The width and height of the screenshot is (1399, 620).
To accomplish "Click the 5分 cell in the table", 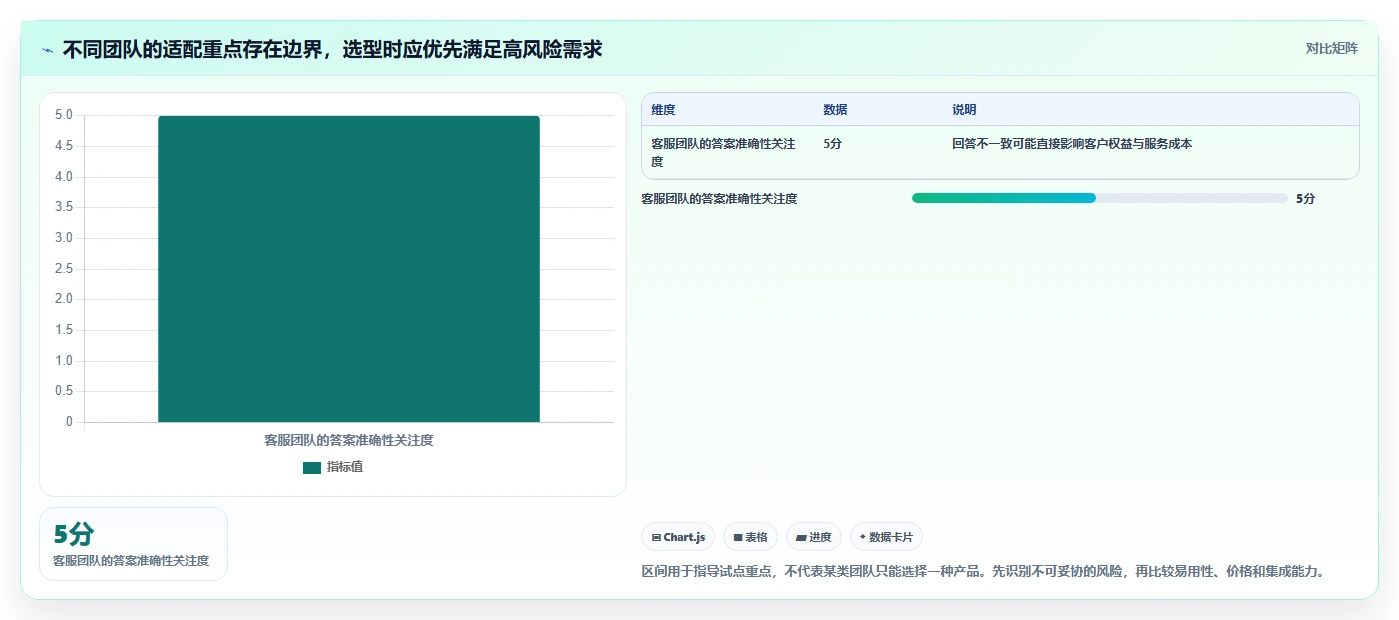I will point(832,144).
